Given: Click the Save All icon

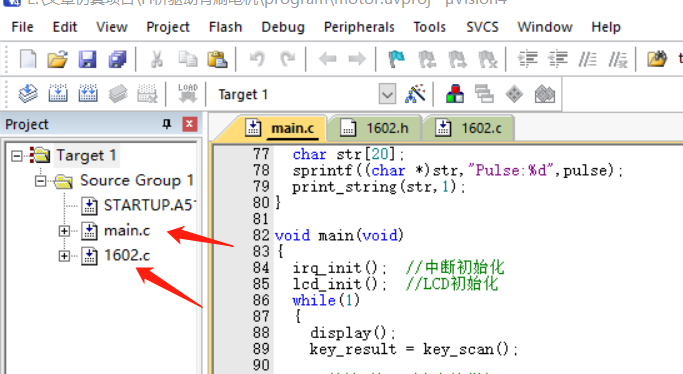Looking at the screenshot, I should [x=117, y=59].
